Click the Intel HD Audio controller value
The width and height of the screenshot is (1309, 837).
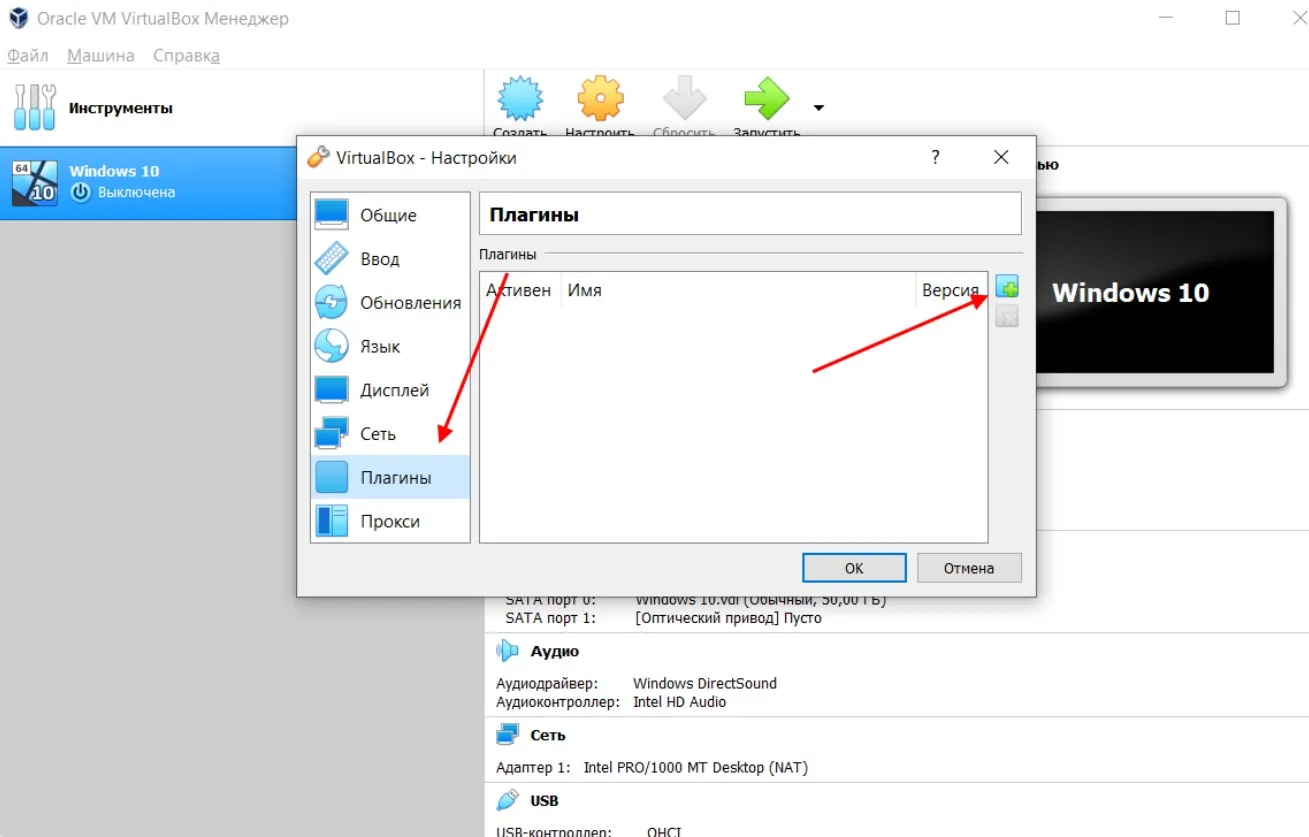click(x=680, y=702)
